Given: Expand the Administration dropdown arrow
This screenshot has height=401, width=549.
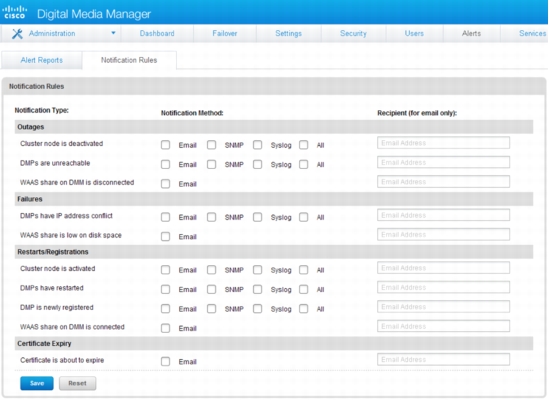Looking at the screenshot, I should (113, 33).
